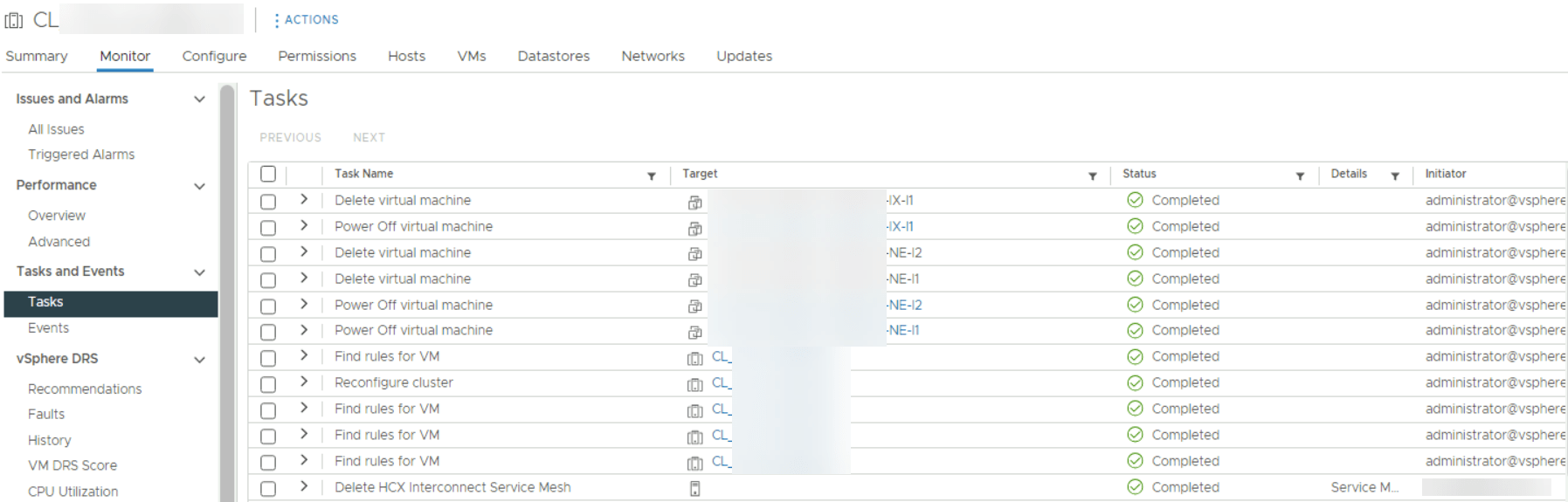Click the cluster icon beside the title
Image resolution: width=1568 pixels, height=502 pixels.
coord(15,20)
